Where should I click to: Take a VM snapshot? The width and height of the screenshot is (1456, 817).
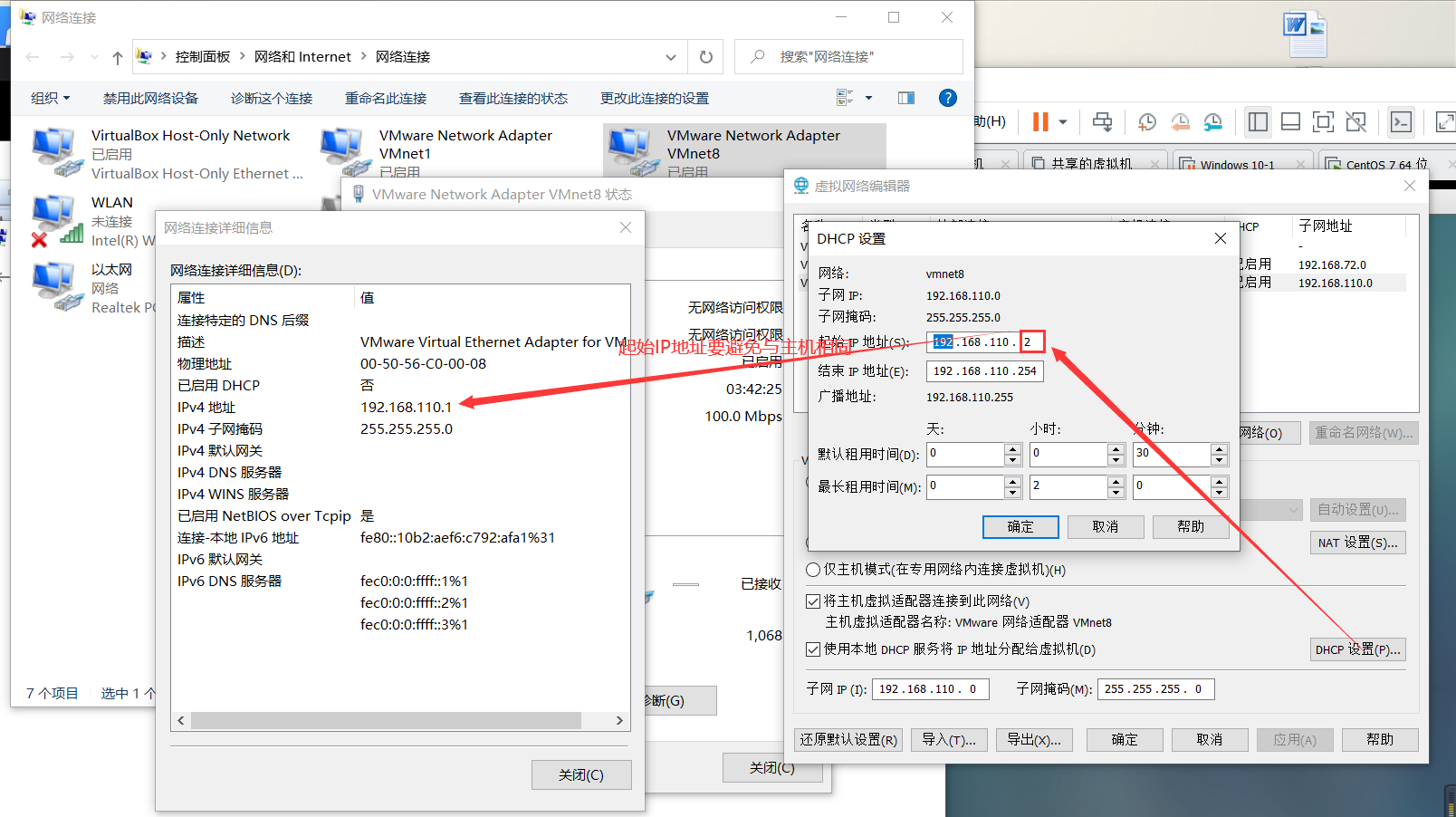pyautogui.click(x=1147, y=121)
